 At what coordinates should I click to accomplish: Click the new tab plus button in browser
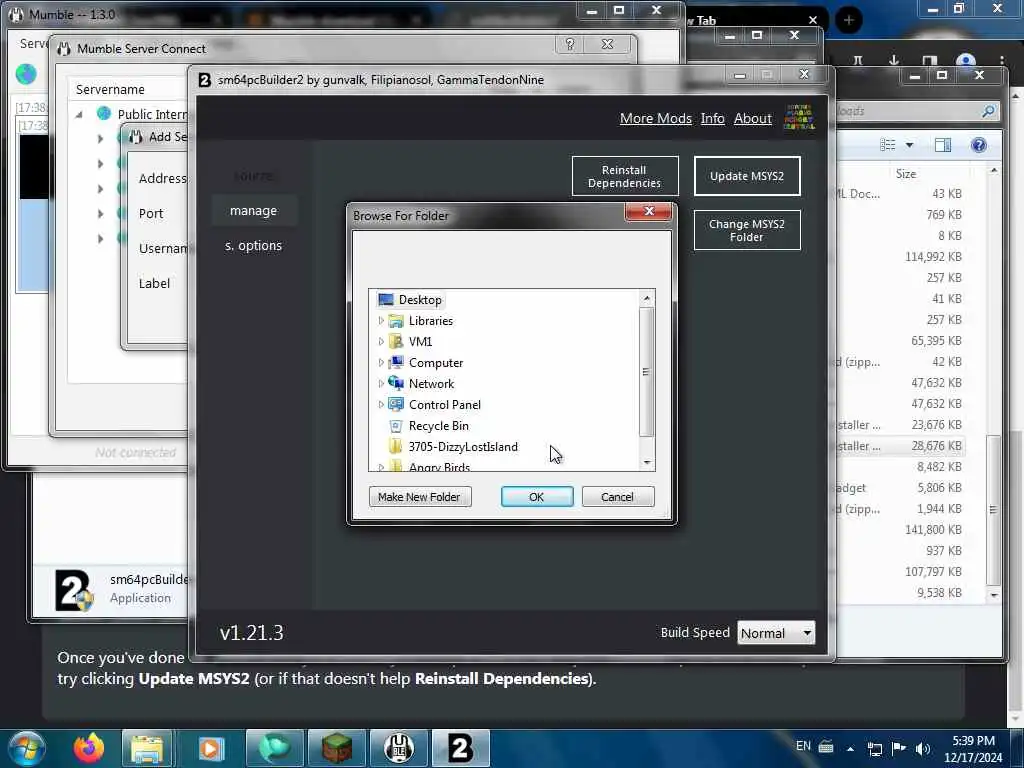pos(848,20)
